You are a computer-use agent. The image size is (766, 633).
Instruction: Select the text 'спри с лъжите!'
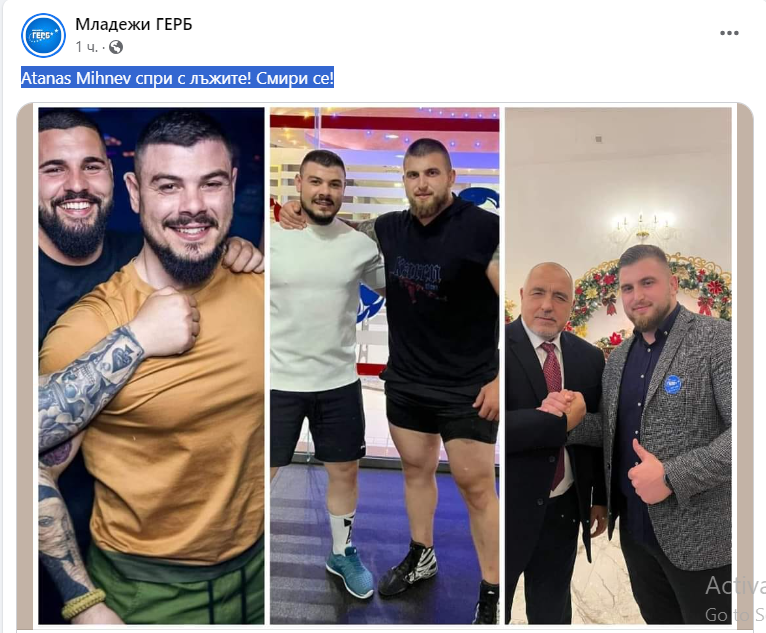193,78
